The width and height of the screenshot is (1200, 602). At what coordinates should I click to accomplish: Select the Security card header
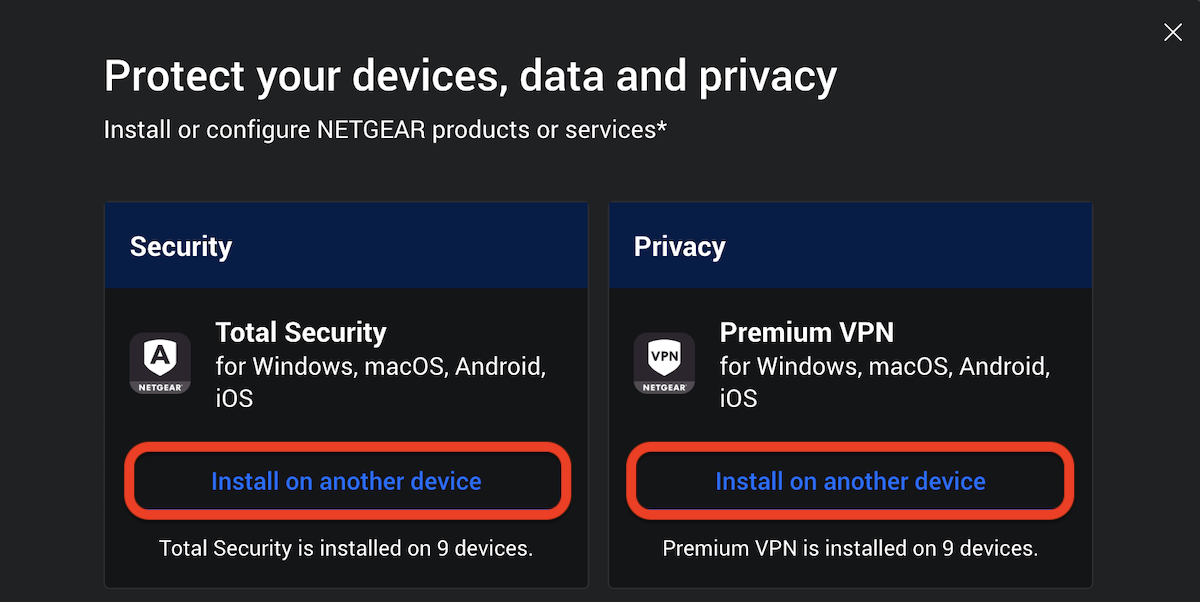[346, 246]
